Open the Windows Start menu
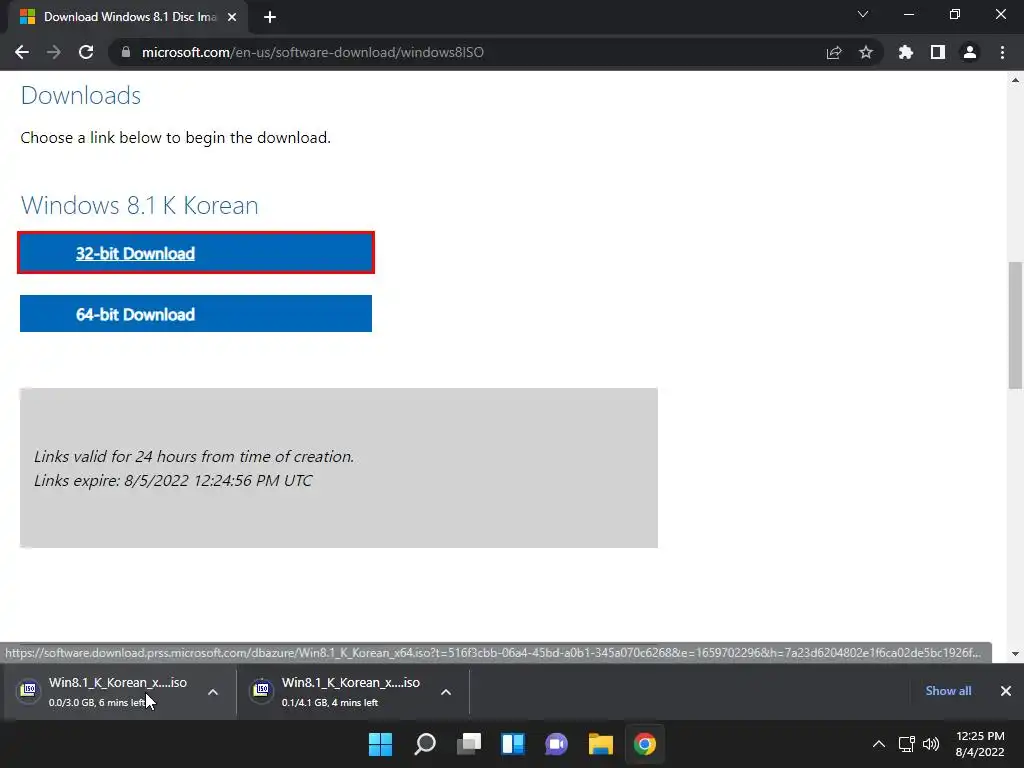The height and width of the screenshot is (768, 1024). coord(380,744)
